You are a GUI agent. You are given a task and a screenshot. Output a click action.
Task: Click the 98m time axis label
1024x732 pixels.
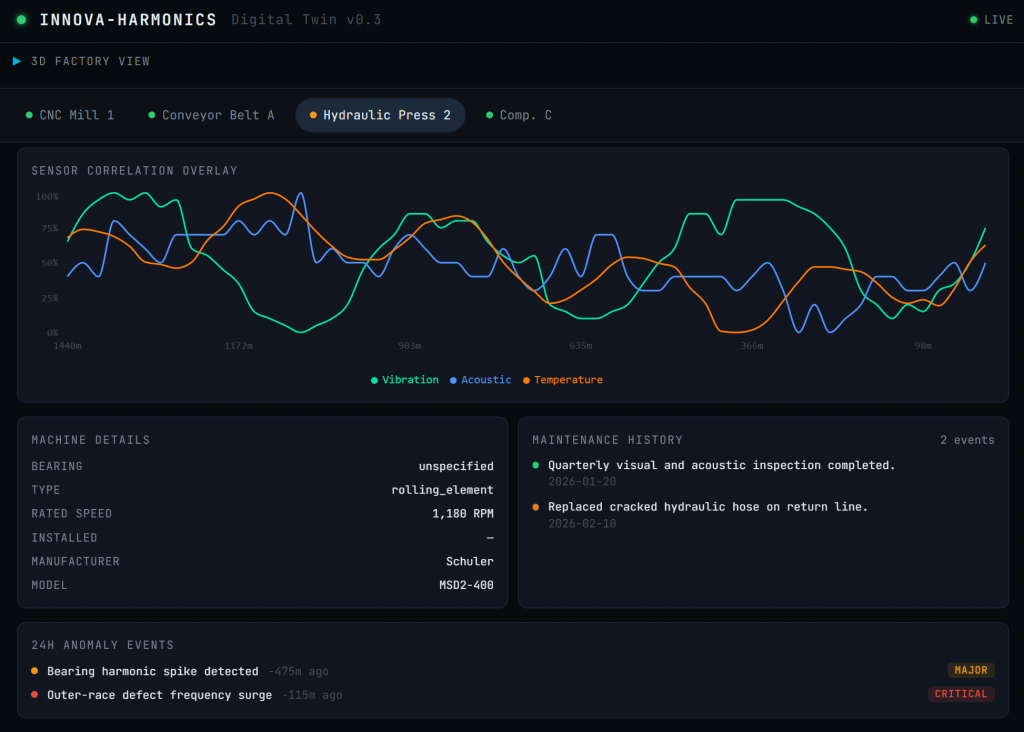click(x=923, y=345)
